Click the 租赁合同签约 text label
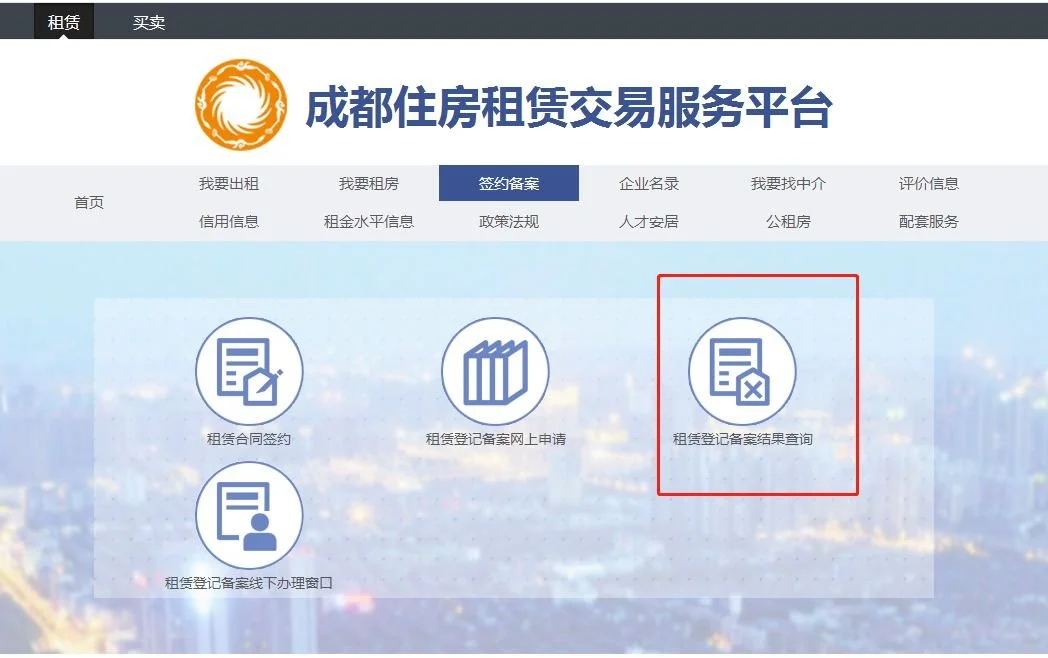The height and width of the screenshot is (658, 1048). pos(249,439)
